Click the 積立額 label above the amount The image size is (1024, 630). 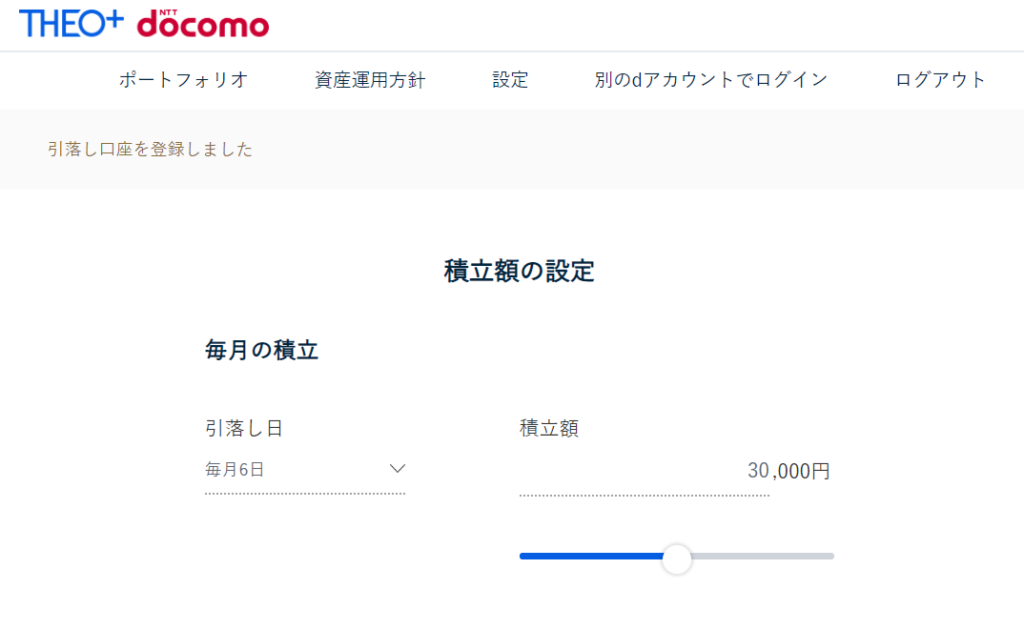pos(549,428)
